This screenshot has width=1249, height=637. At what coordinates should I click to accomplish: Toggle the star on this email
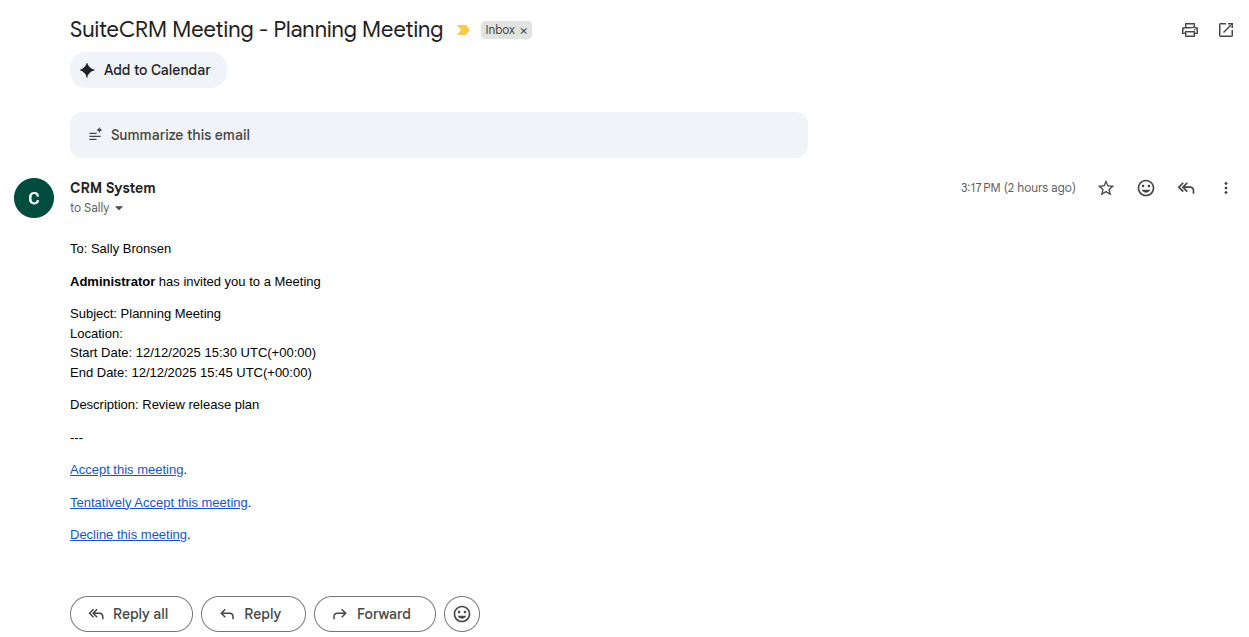tap(1105, 187)
